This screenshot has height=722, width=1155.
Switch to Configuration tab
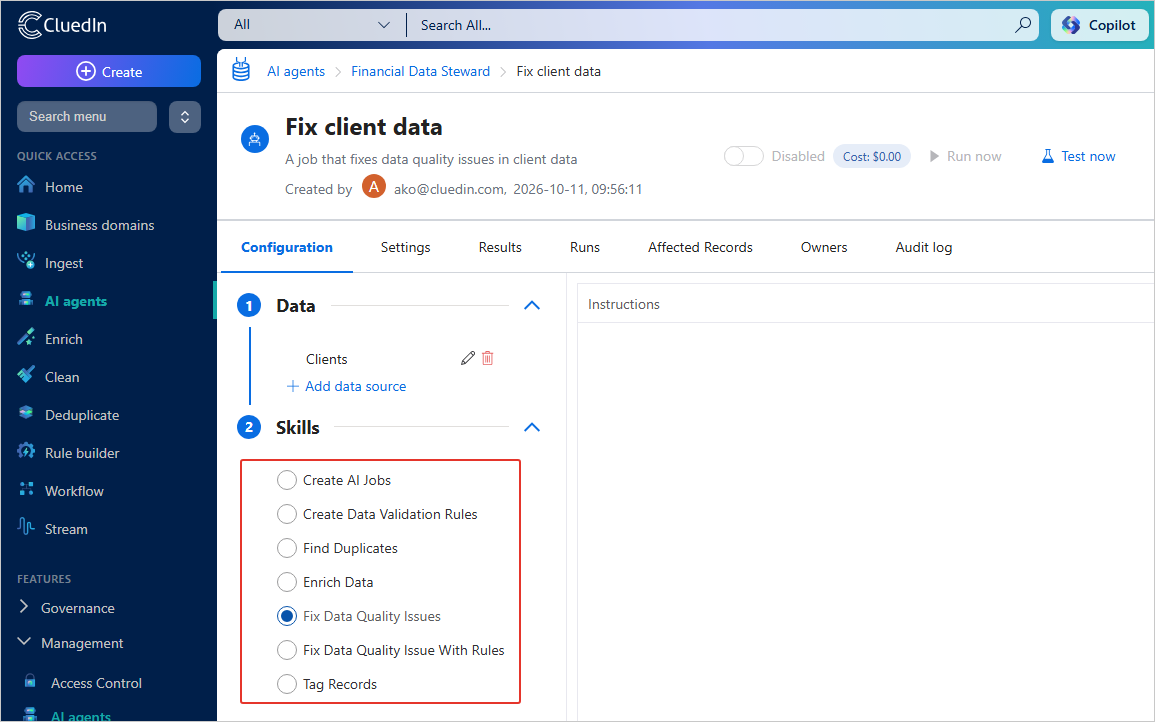[x=287, y=248]
